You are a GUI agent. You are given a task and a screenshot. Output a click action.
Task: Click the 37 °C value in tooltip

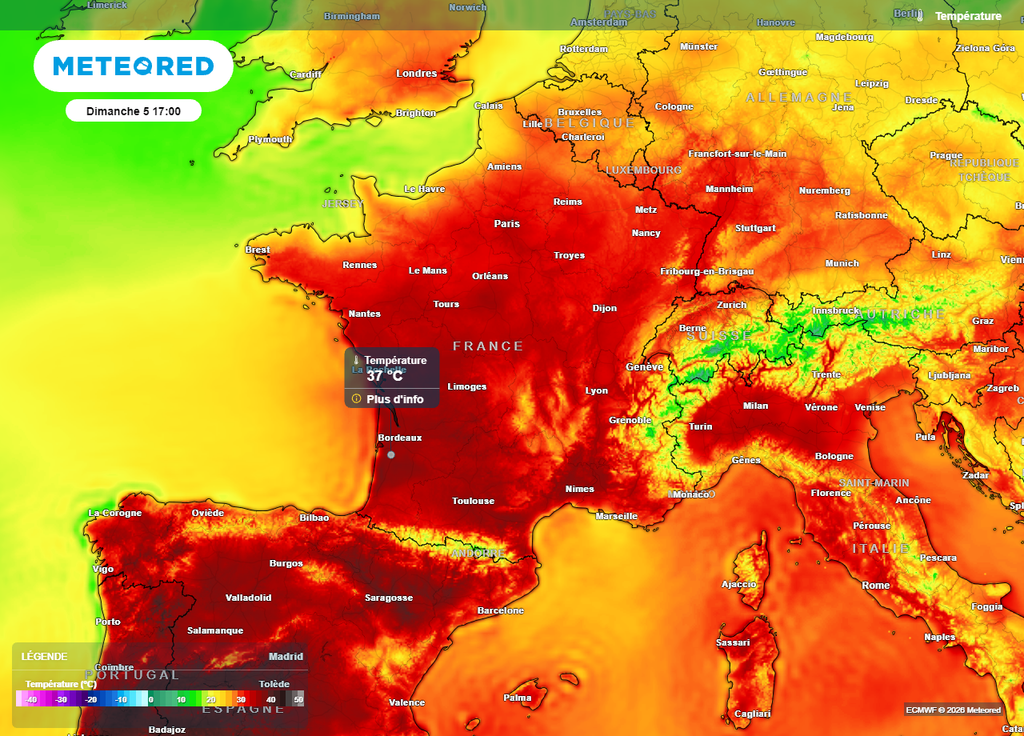pos(385,376)
